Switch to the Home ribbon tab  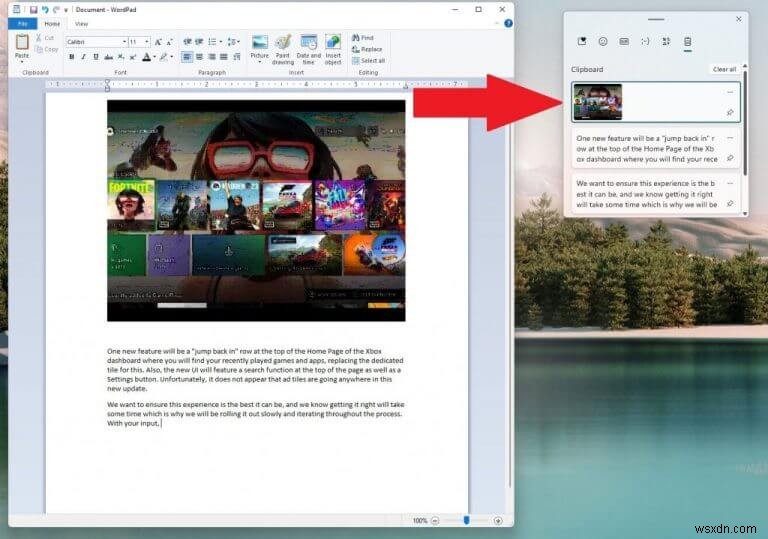(52, 24)
